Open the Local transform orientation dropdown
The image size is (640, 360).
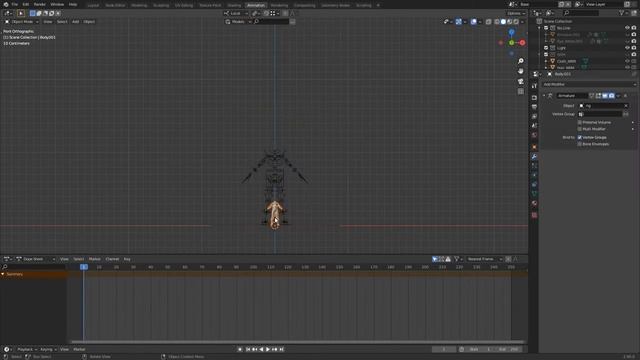click(236, 13)
